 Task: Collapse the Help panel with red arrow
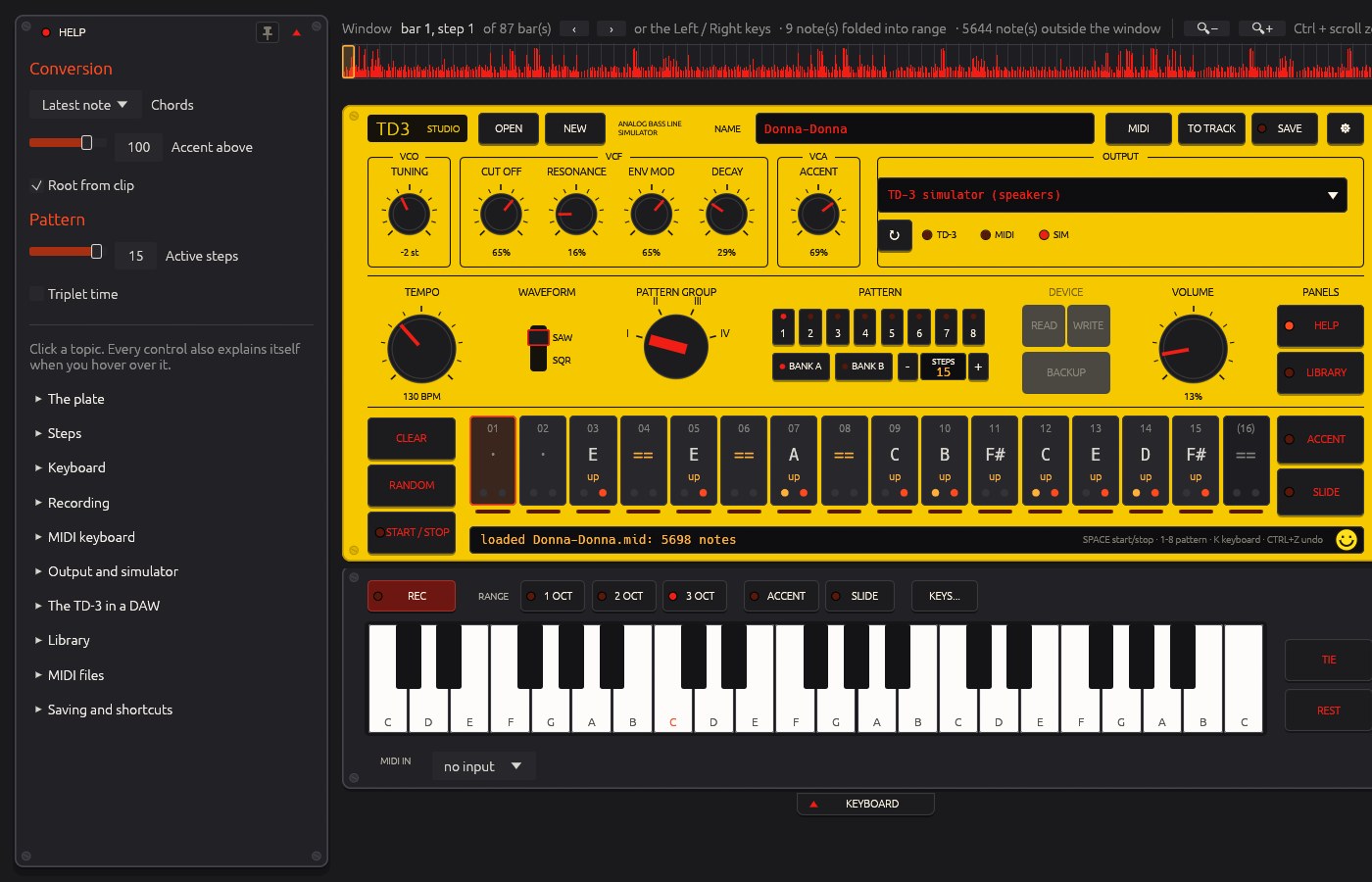[297, 32]
